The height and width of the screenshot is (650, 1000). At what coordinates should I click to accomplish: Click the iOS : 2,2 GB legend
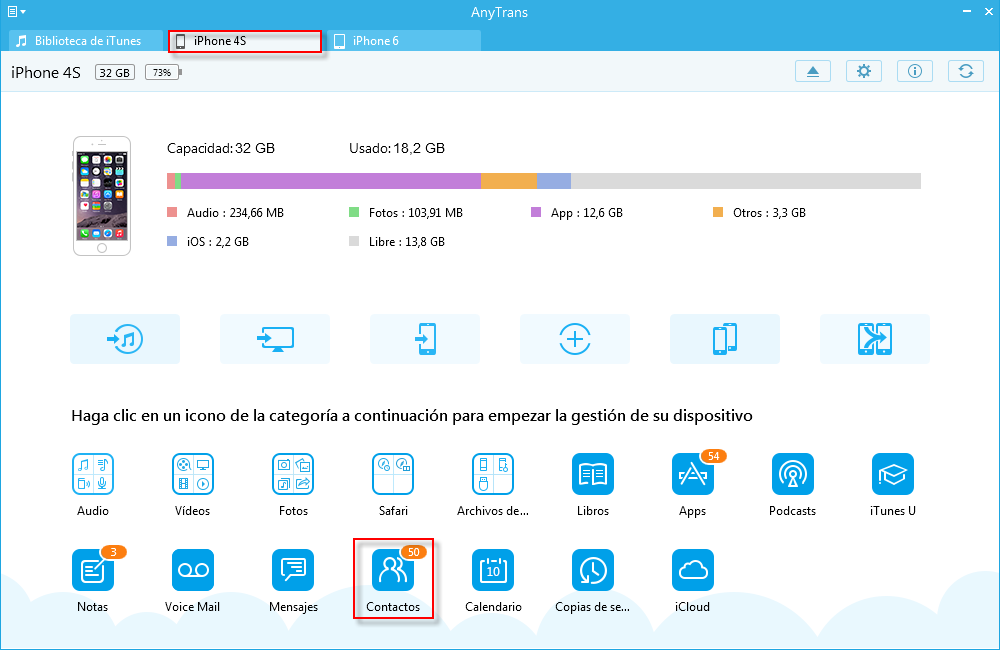click(208, 242)
